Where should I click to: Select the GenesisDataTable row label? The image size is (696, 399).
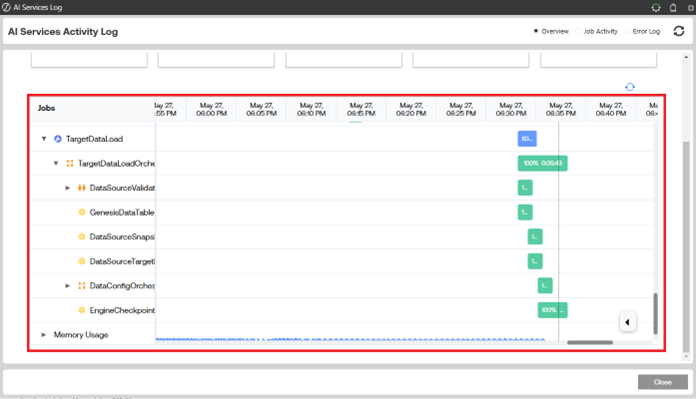pos(122,212)
